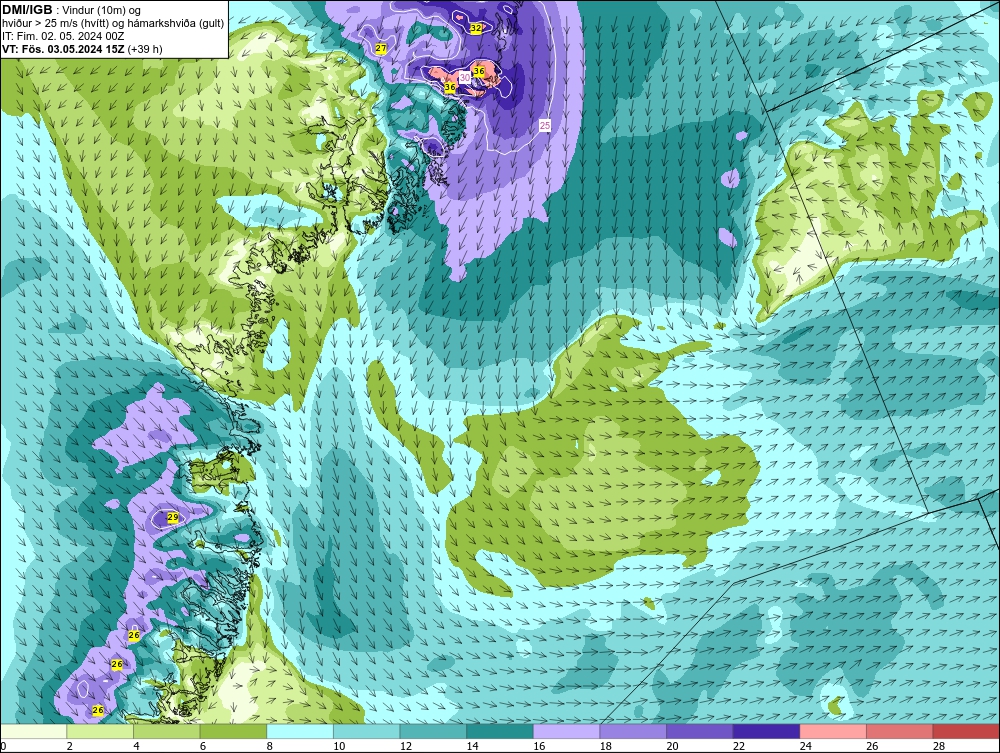Select the 2–4 m/s light green legend swatch
The width and height of the screenshot is (1000, 753).
tap(99, 731)
